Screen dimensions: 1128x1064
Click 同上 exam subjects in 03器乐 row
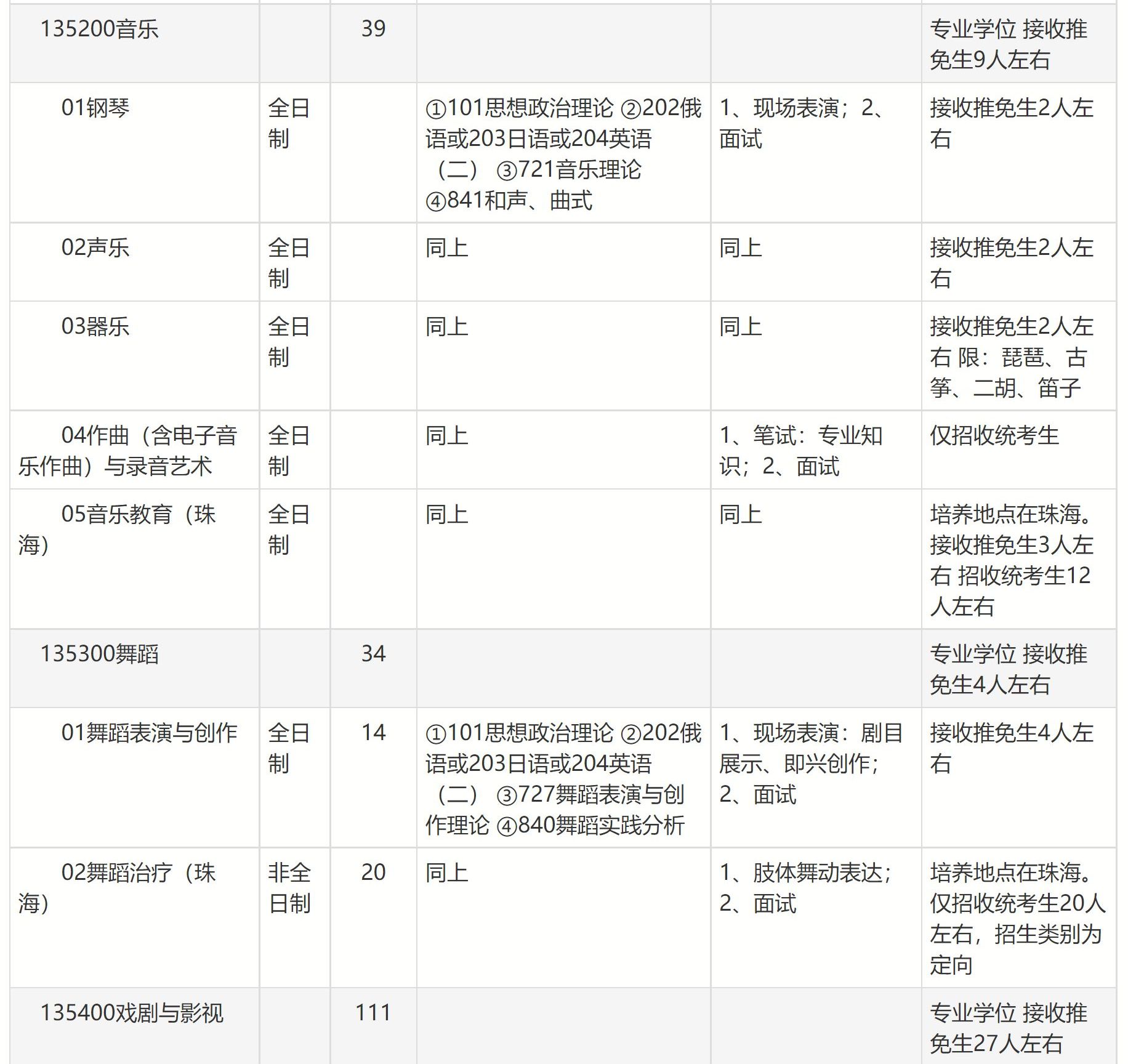pos(446,326)
